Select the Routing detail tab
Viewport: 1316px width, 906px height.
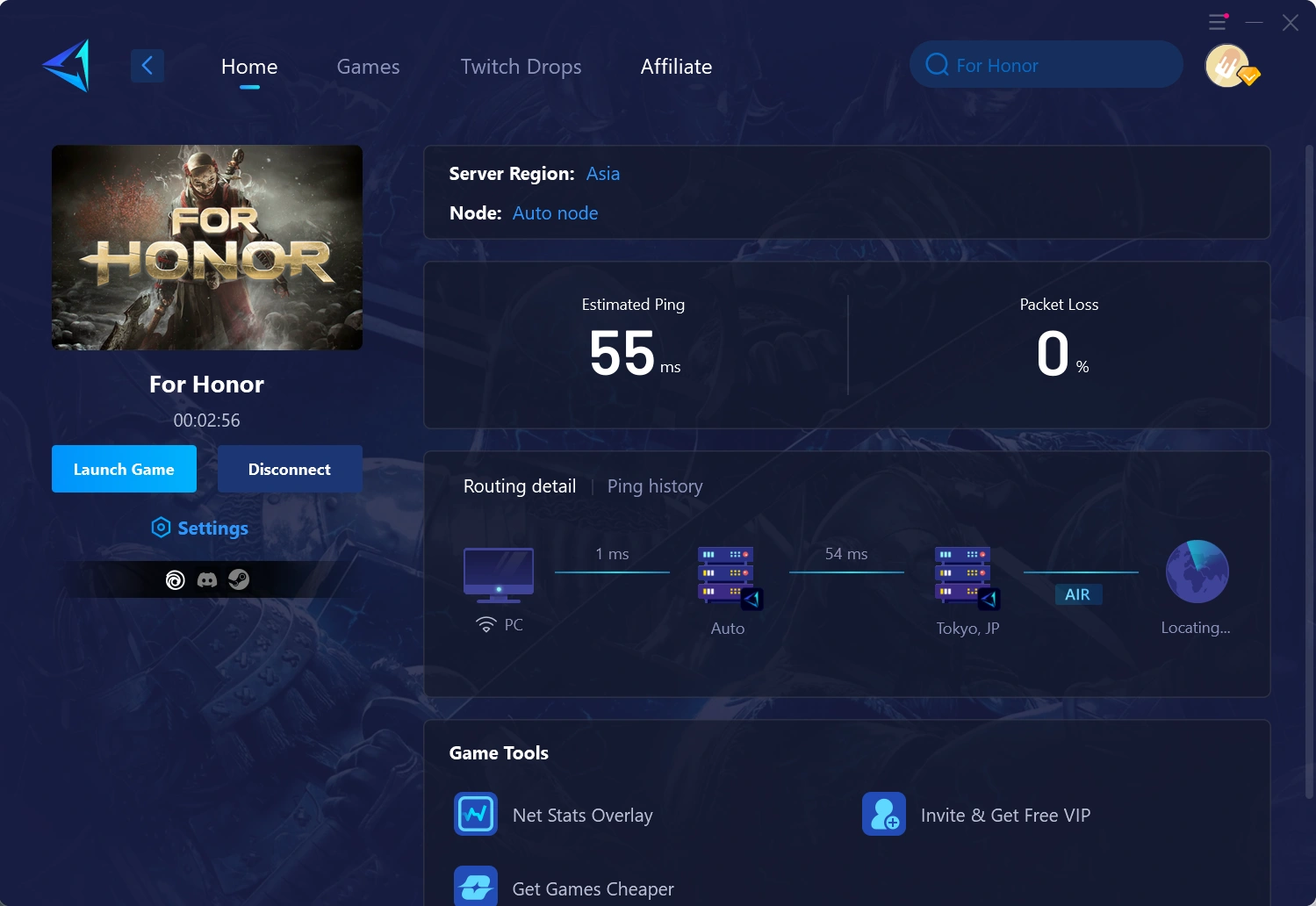[x=520, y=486]
